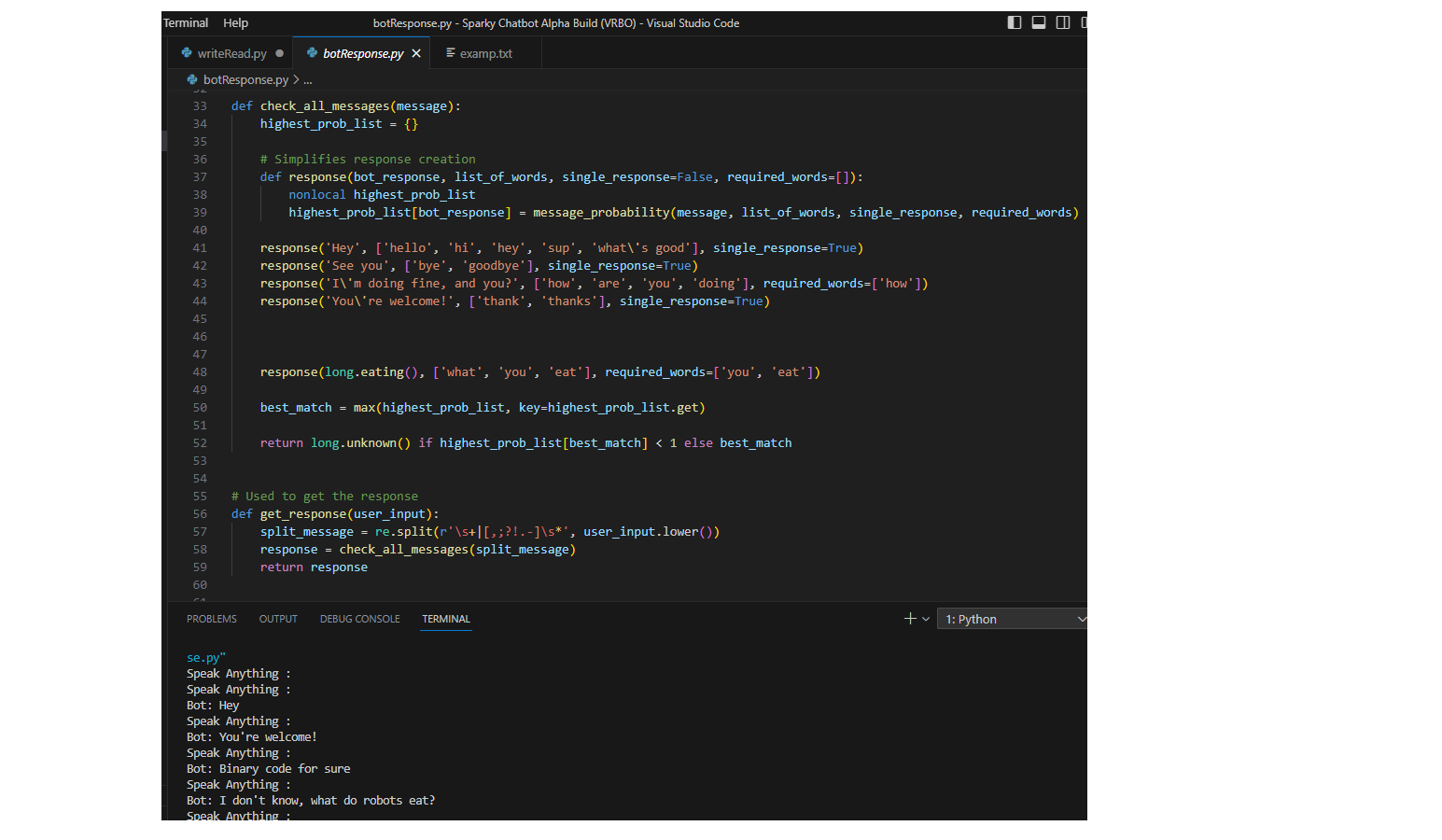Click the Python icon on writeRead.py tab
This screenshot has width=1442, height=840.
187,53
